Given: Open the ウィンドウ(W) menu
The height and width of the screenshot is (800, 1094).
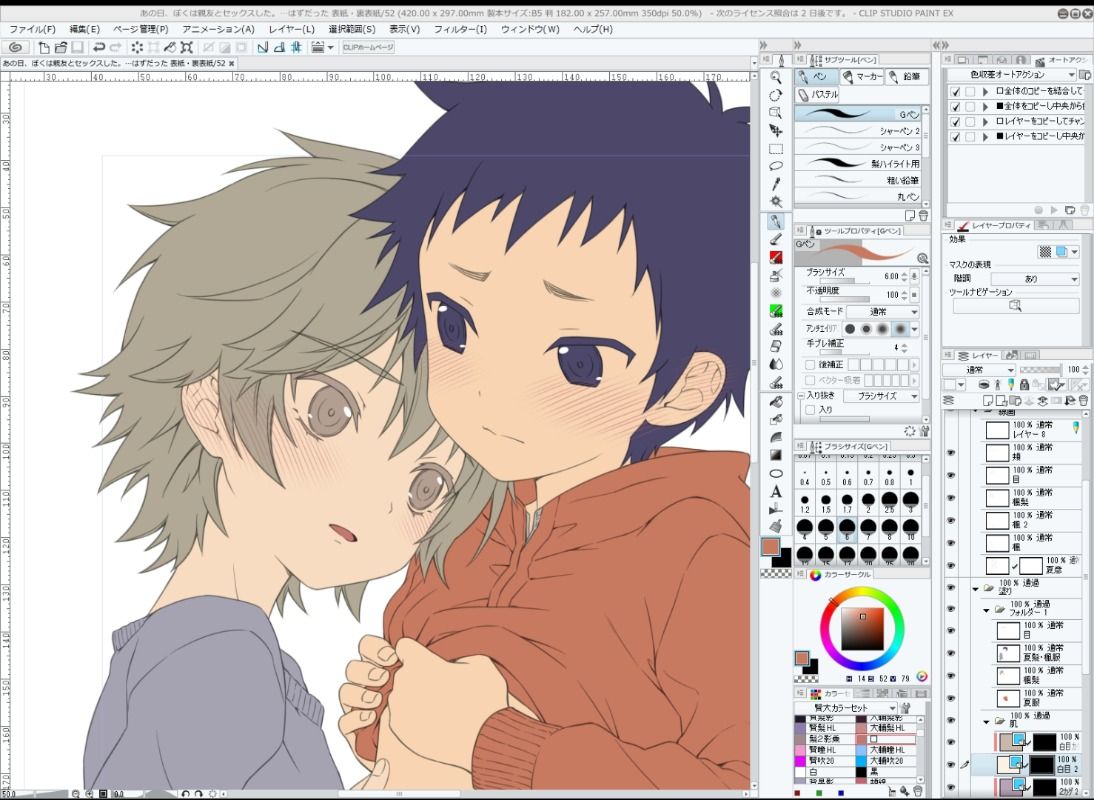Looking at the screenshot, I should click(x=530, y=29).
